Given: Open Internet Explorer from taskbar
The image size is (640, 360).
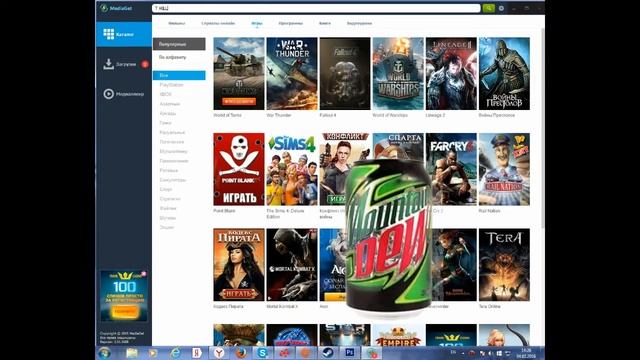Looking at the screenshot, I should click(x=175, y=353).
